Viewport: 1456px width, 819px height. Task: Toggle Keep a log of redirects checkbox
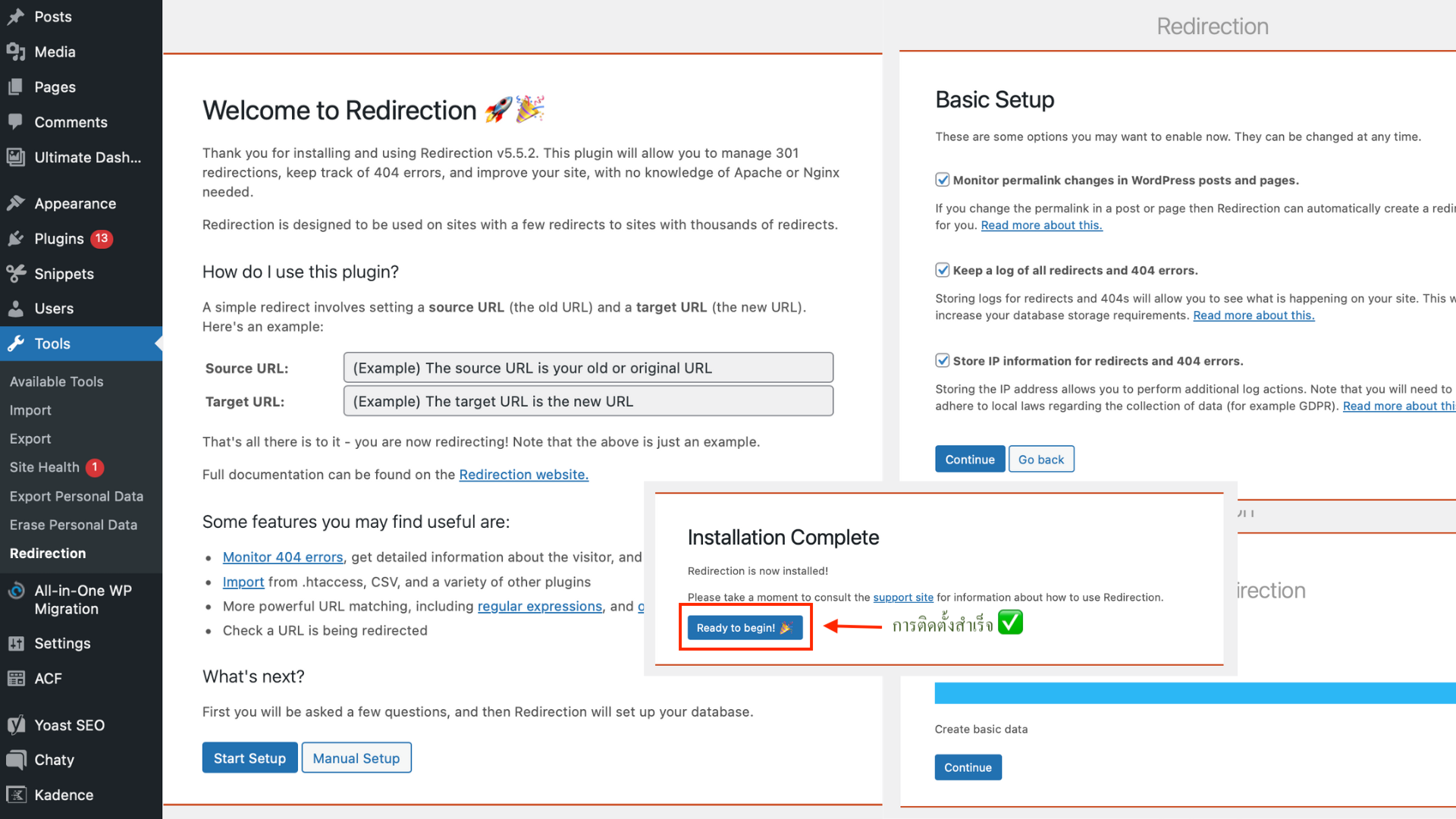point(943,270)
